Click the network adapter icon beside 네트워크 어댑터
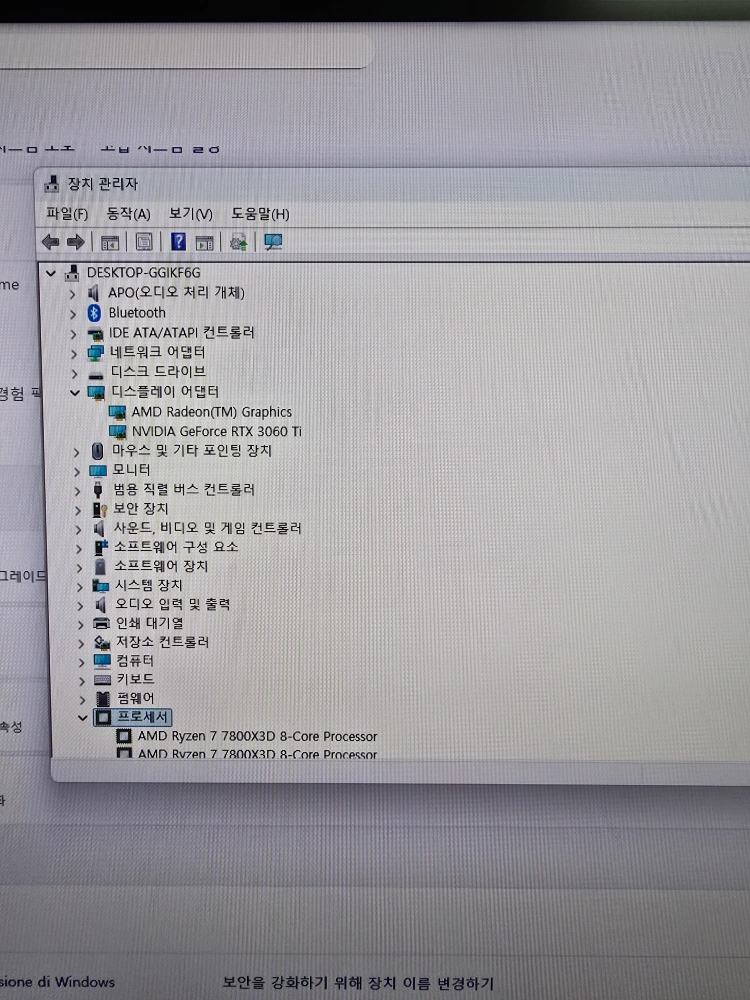The width and height of the screenshot is (750, 1000). [x=96, y=352]
